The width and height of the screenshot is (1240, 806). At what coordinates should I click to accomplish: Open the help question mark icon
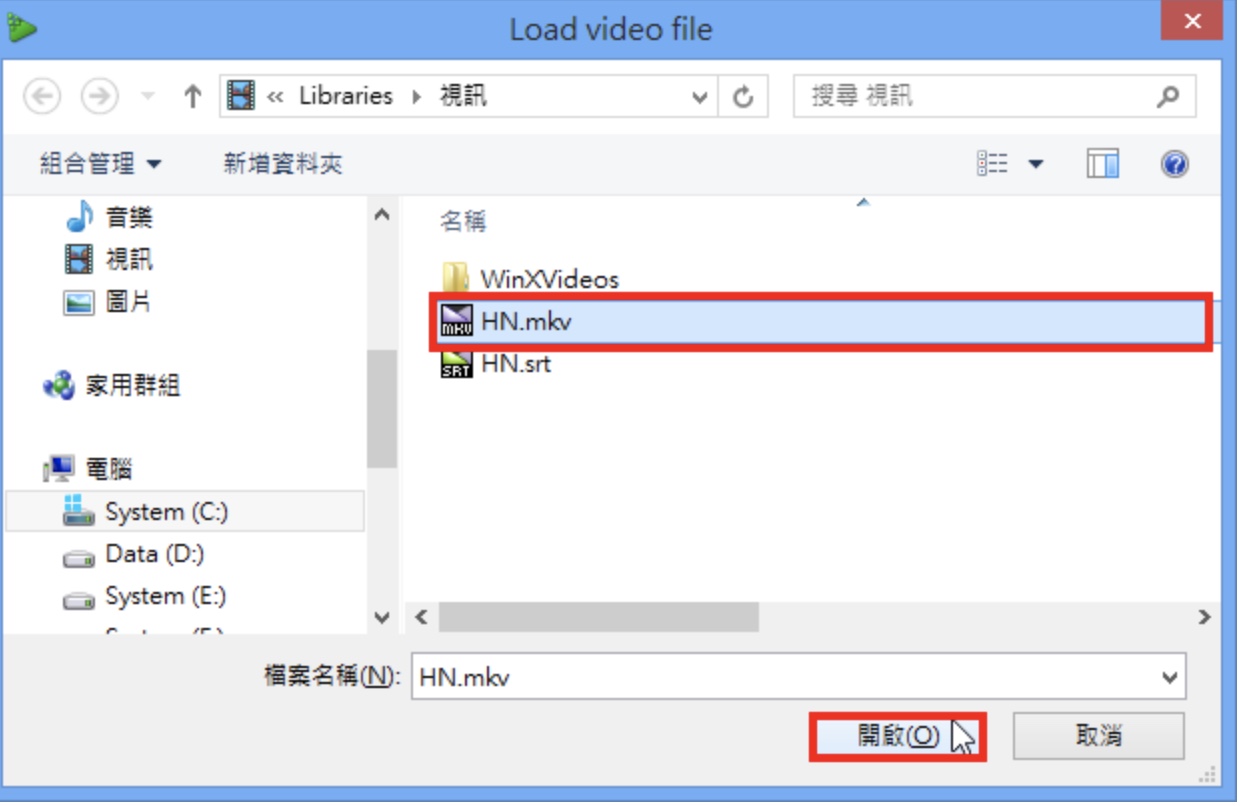(1174, 164)
